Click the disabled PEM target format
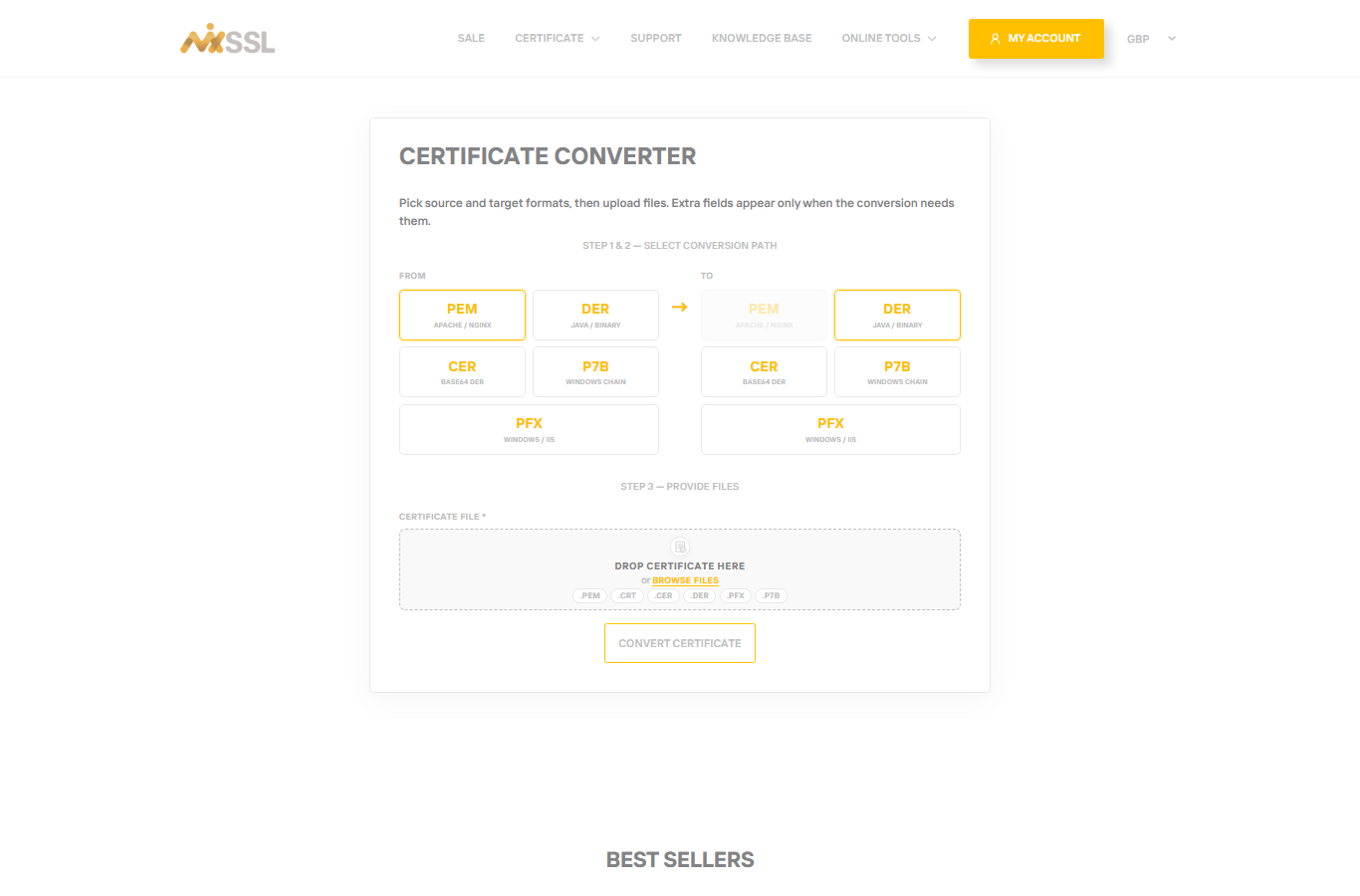 [x=764, y=315]
